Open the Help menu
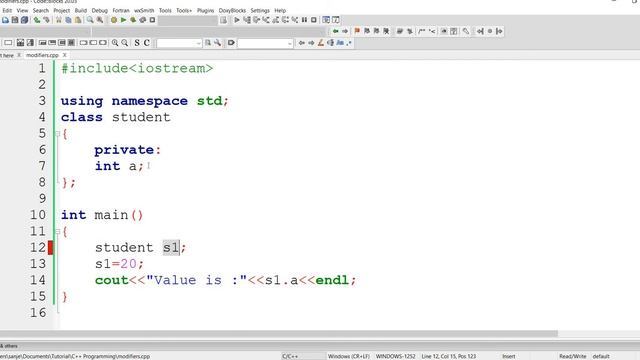 point(280,10)
